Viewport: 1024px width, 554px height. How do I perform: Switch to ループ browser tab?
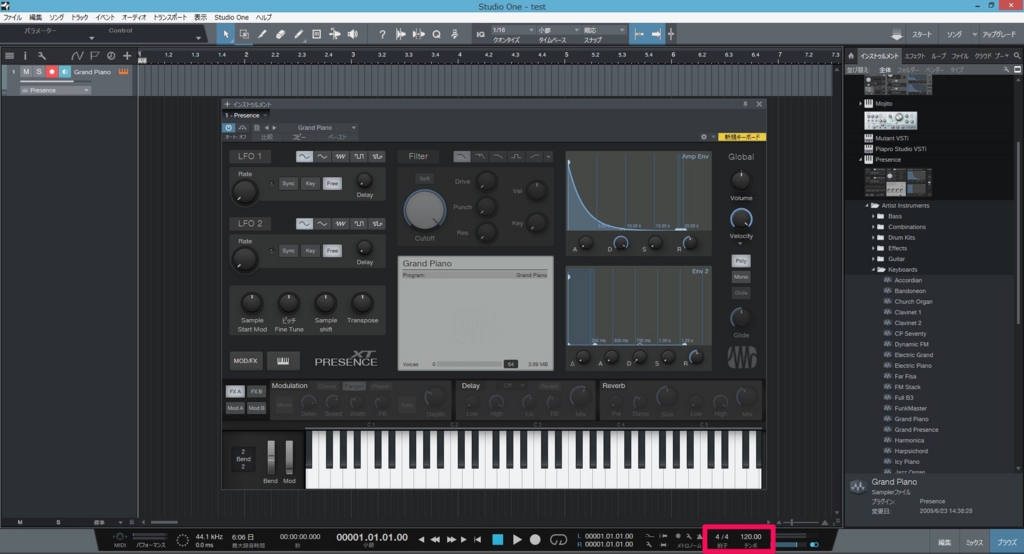click(x=938, y=56)
